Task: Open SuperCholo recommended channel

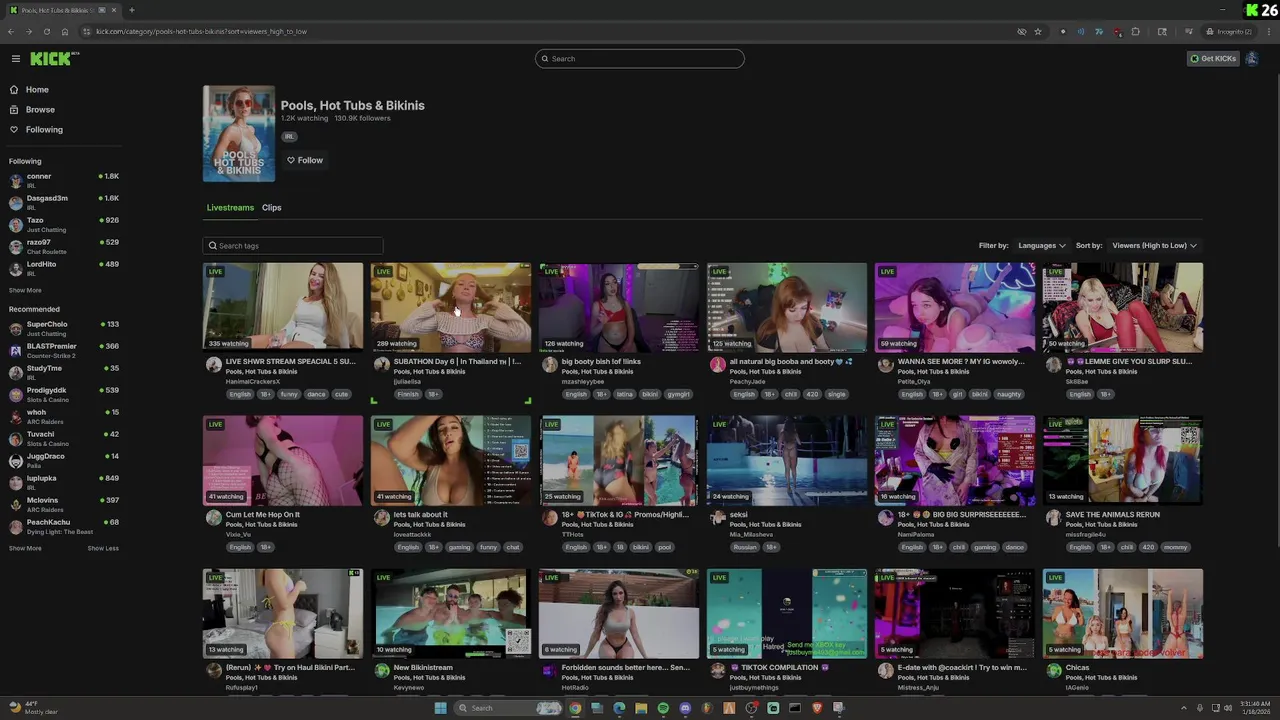Action: click(64, 328)
